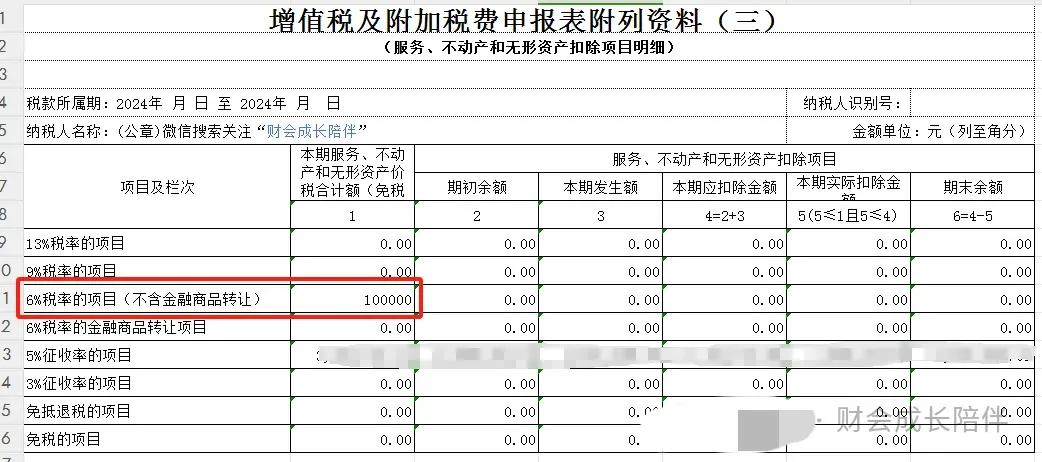Click column 1 value in 3%征收率的项目 row

tap(352, 383)
